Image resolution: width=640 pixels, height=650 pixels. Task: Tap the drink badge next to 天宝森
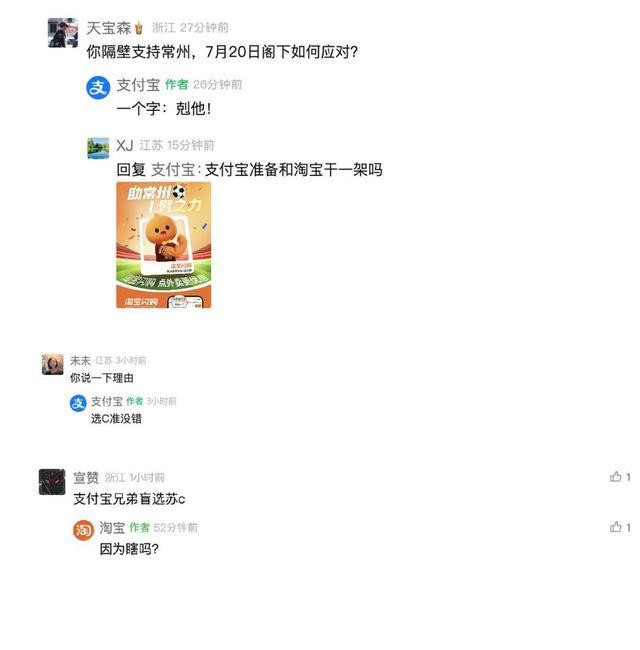pyautogui.click(x=139, y=28)
